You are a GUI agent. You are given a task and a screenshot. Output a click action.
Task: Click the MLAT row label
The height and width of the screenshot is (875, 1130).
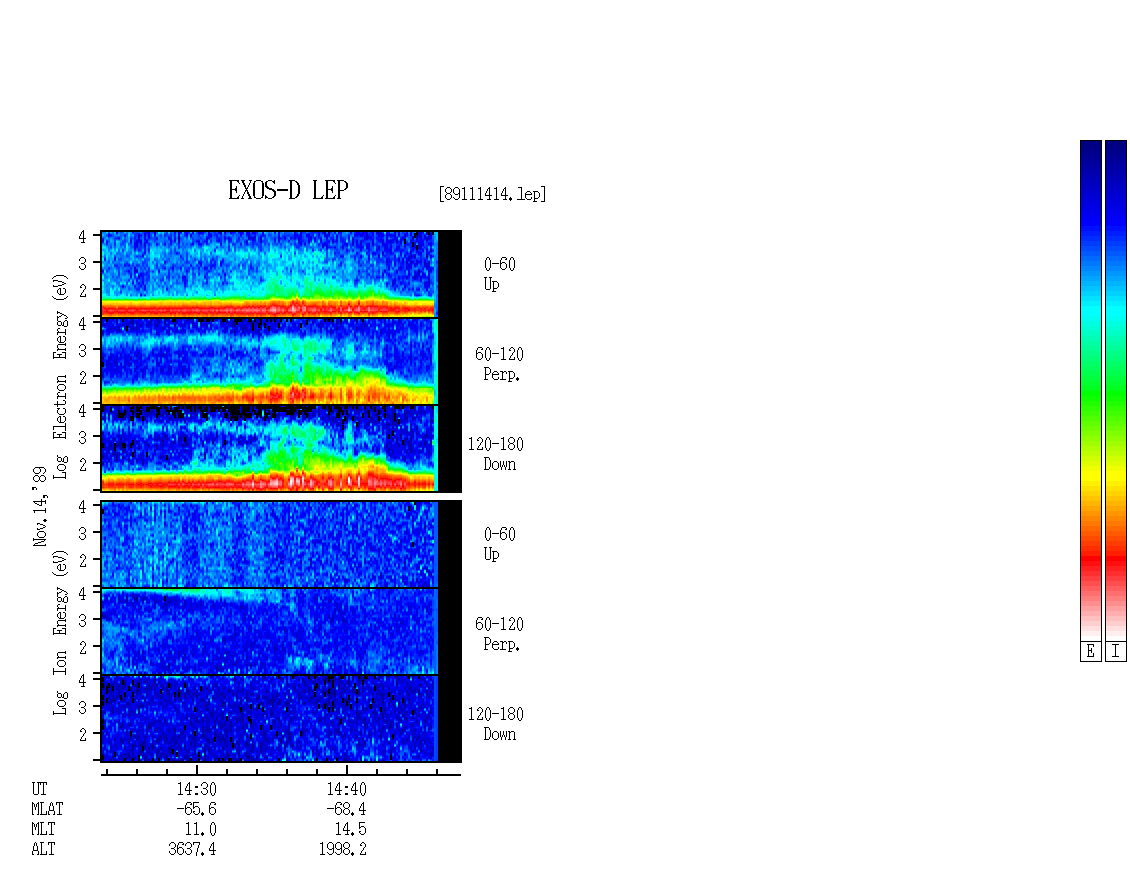[47, 809]
